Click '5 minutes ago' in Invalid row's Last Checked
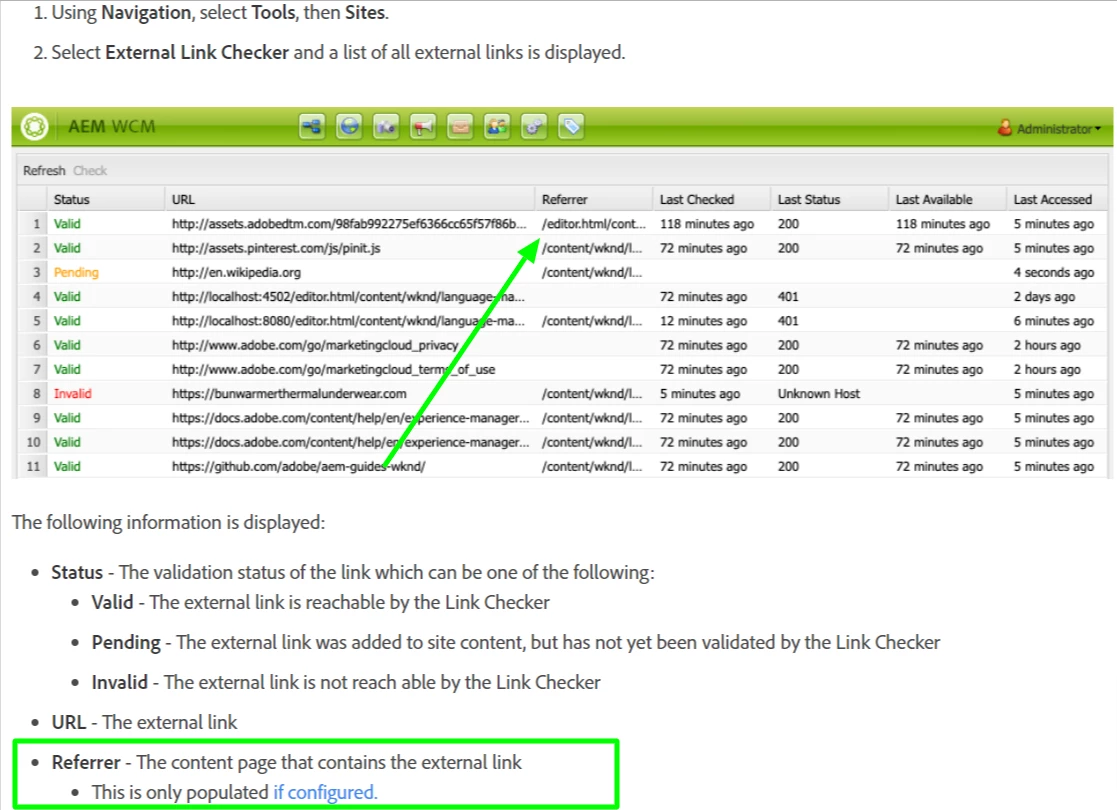This screenshot has width=1117, height=810. pyautogui.click(x=700, y=393)
